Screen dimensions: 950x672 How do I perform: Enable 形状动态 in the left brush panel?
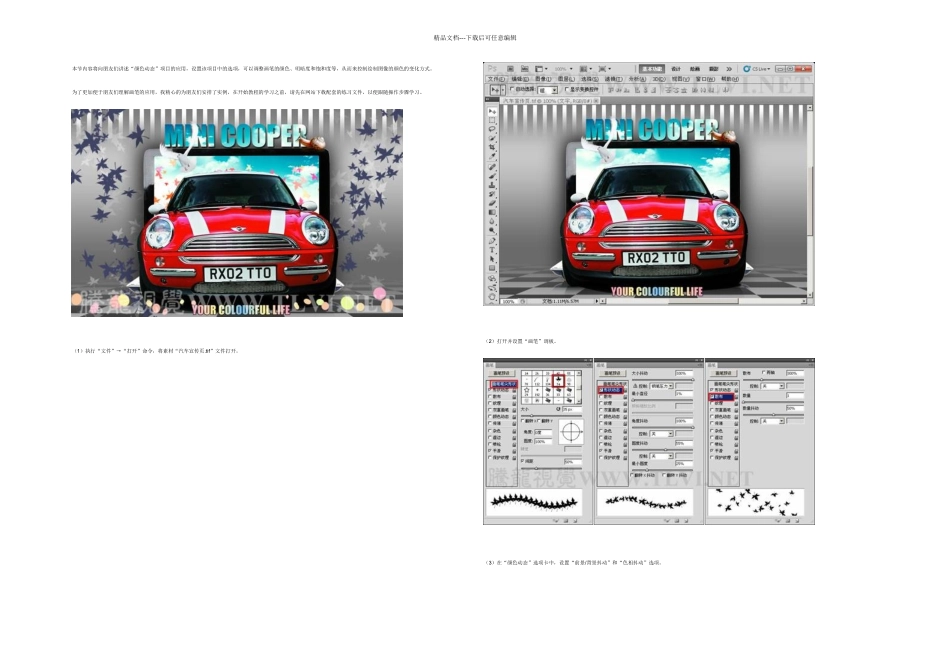click(x=490, y=390)
